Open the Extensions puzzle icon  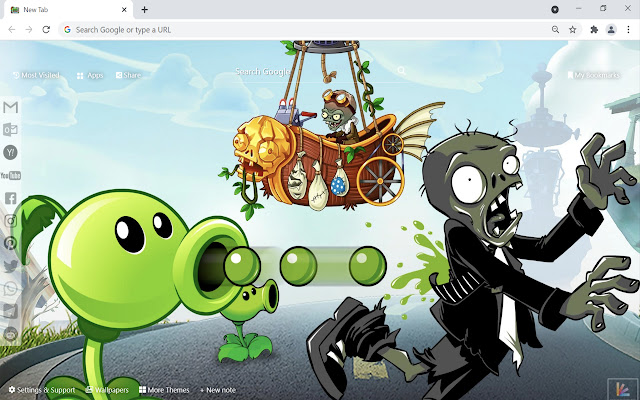[594, 29]
